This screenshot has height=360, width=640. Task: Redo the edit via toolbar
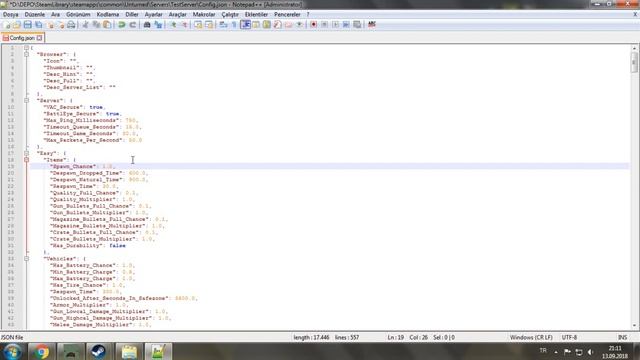(x=133, y=25)
